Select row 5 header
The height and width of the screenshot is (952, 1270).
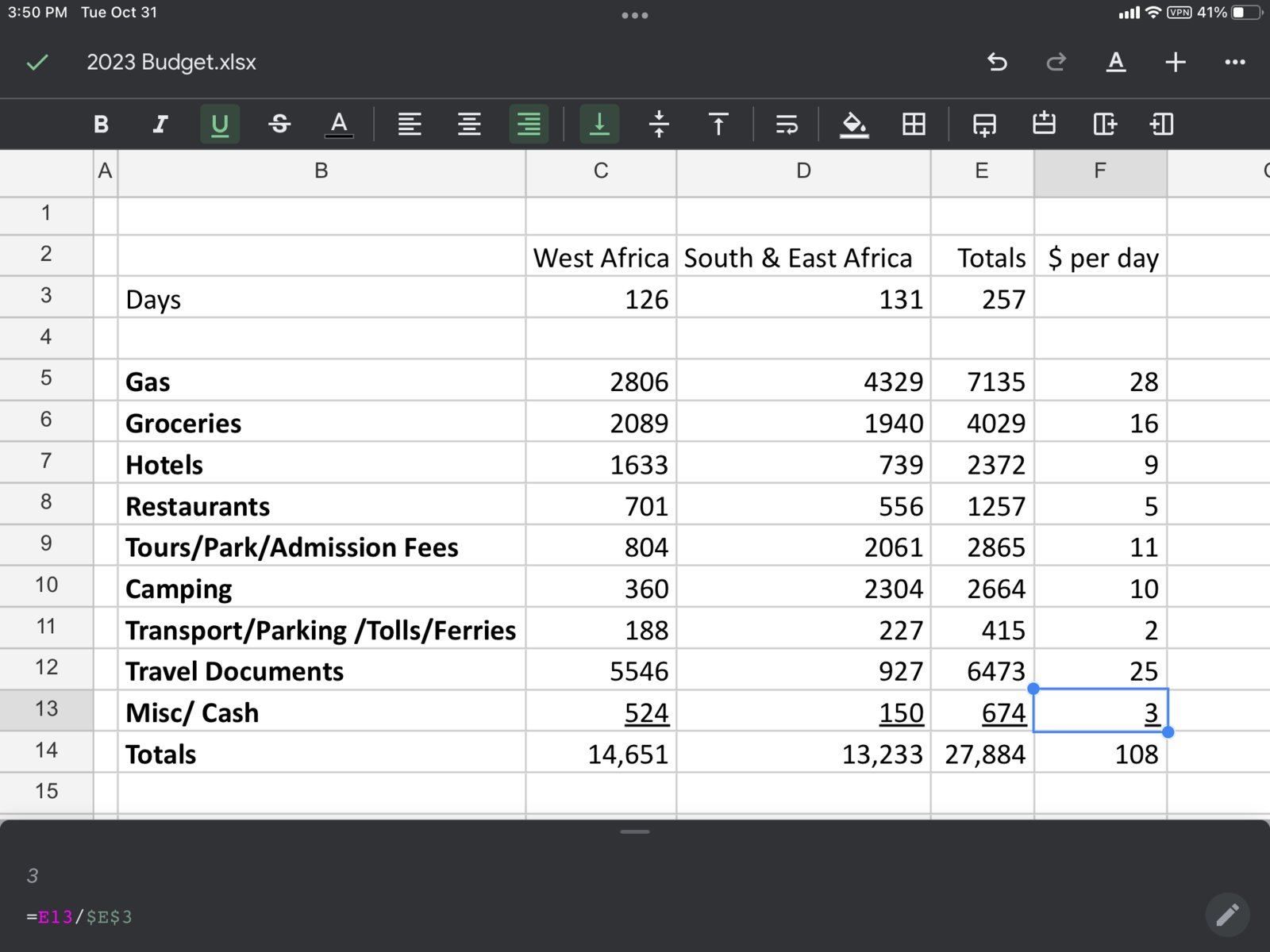[x=47, y=378]
